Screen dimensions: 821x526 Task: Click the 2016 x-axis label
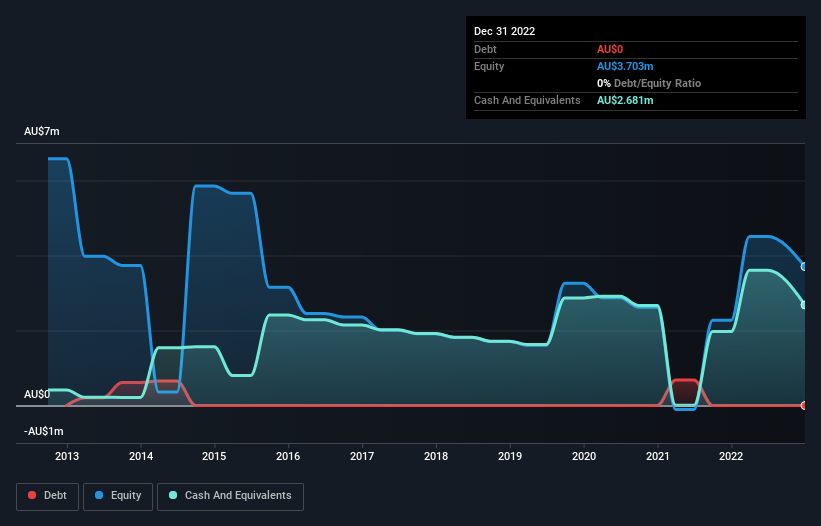(x=288, y=456)
